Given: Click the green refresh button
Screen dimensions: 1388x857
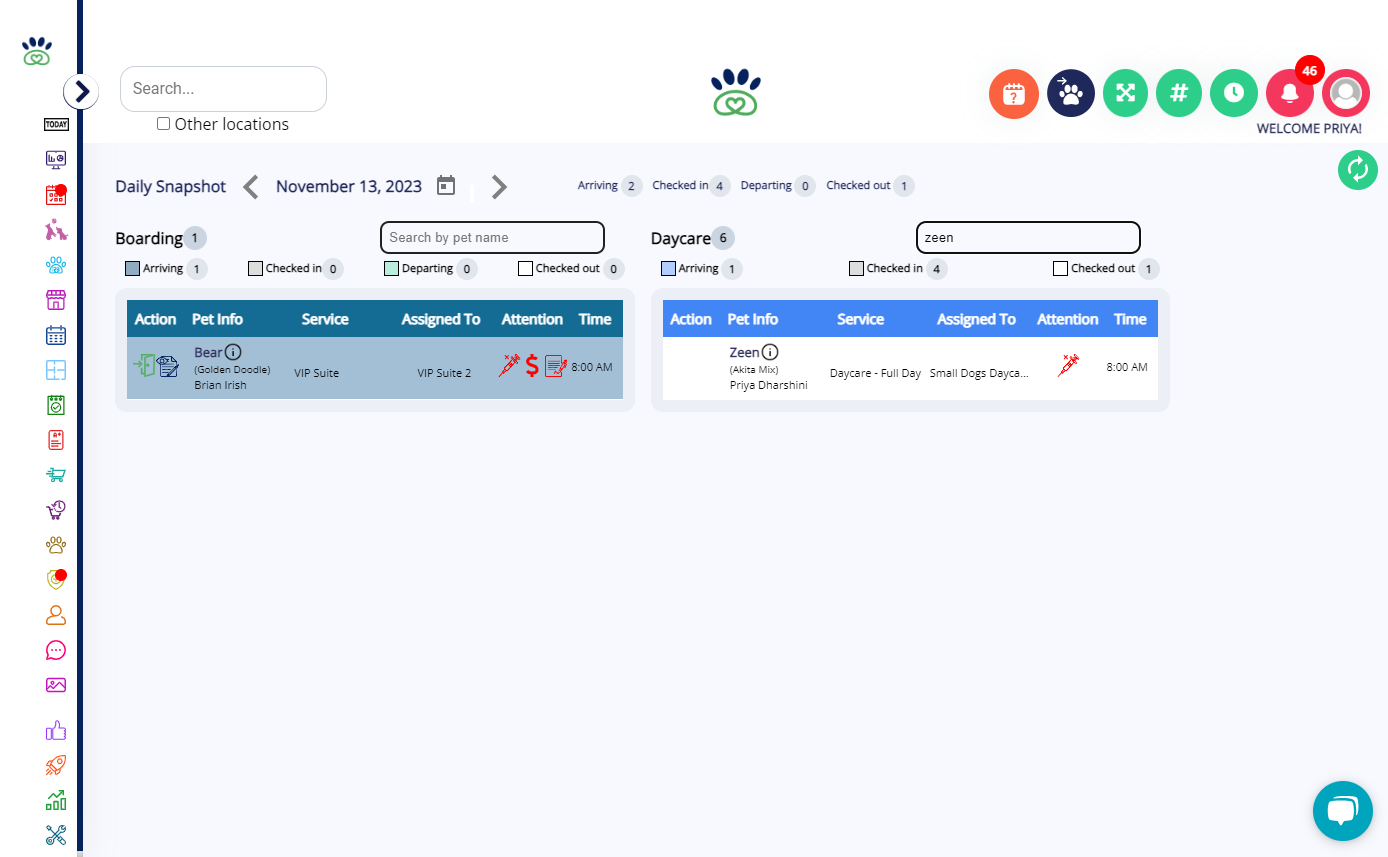Looking at the screenshot, I should pos(1358,169).
